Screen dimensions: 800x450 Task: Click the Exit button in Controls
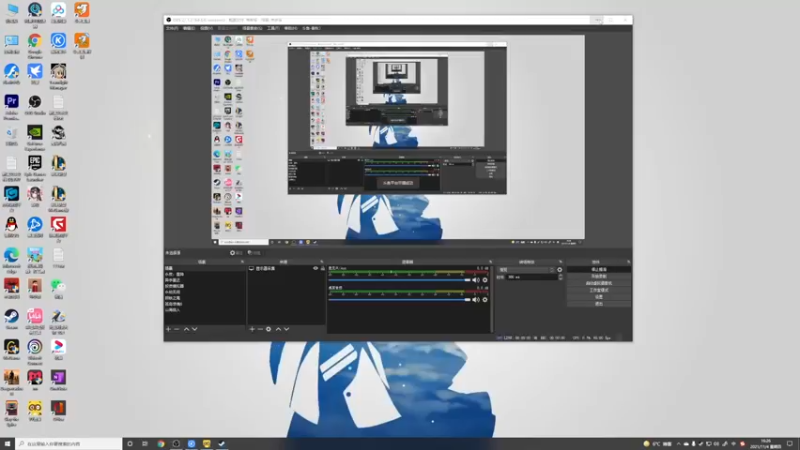point(599,304)
